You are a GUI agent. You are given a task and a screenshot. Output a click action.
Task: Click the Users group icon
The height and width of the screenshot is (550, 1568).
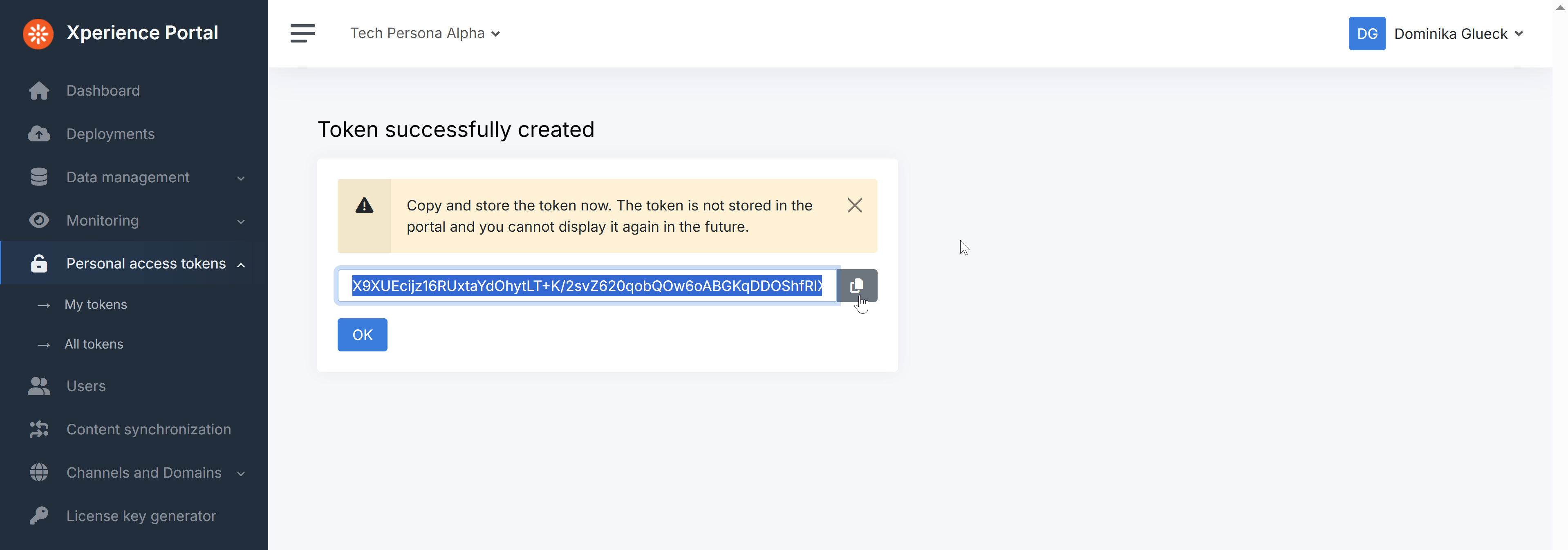coord(39,386)
